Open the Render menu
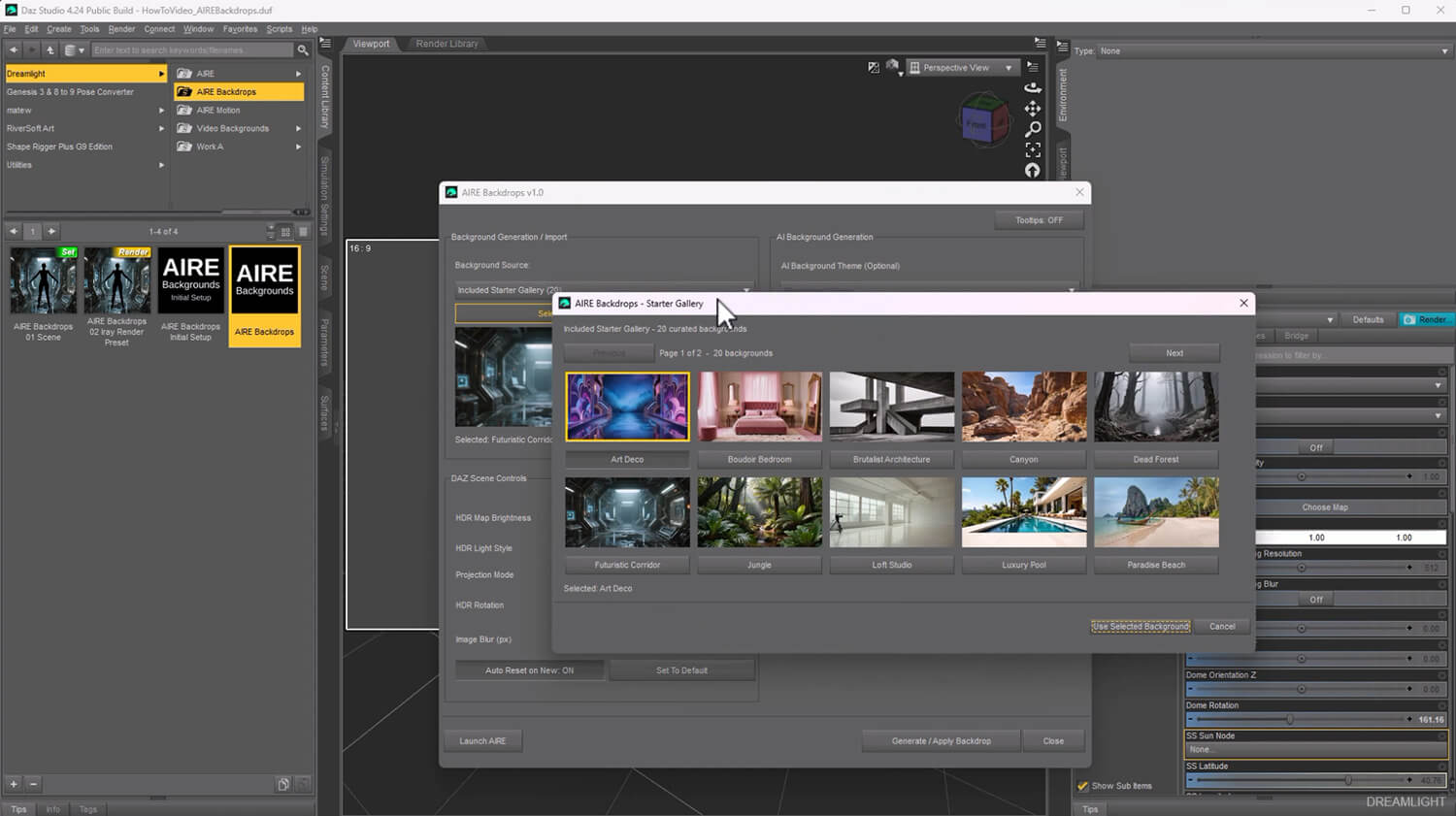The image size is (1456, 816). coord(121,29)
